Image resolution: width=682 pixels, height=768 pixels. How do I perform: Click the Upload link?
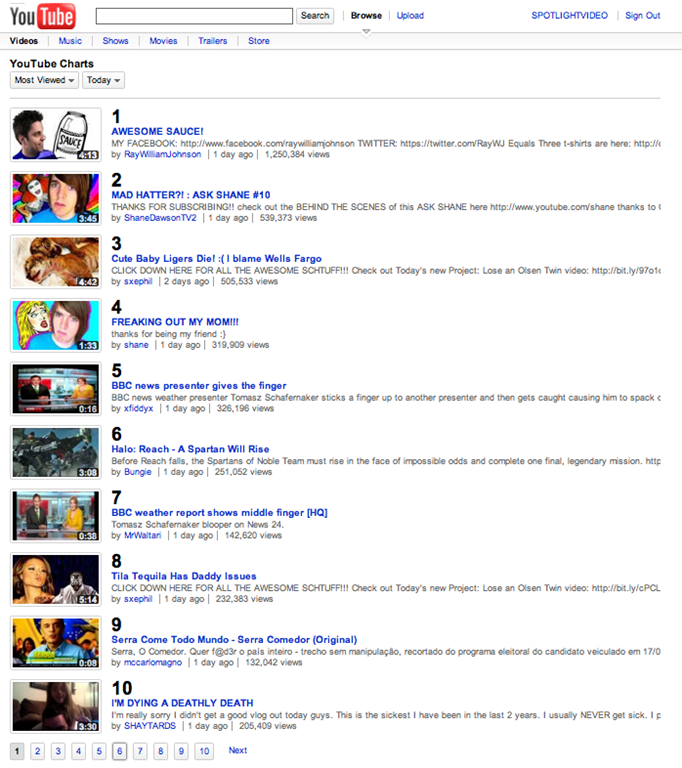(x=410, y=16)
